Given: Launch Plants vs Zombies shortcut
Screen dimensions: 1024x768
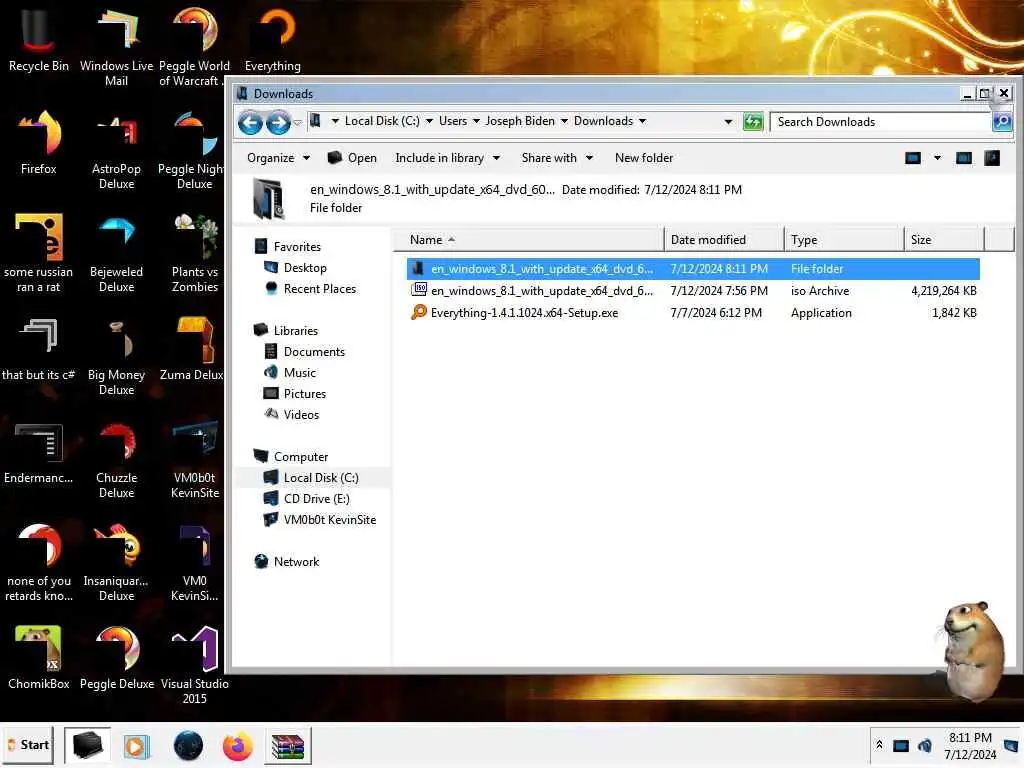Looking at the screenshot, I should coord(195,253).
